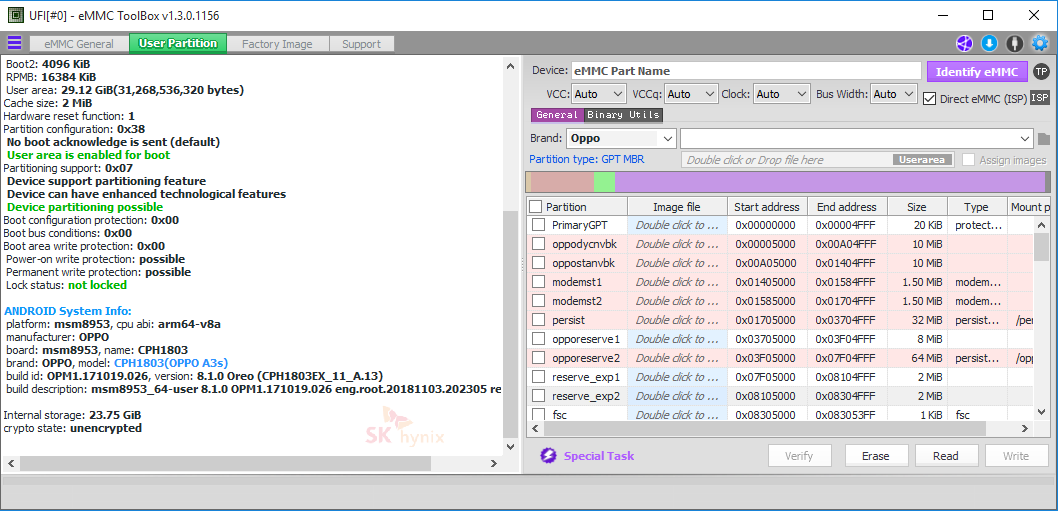Click the opporeserve1 partition name
1058x511 pixels.
[585, 338]
